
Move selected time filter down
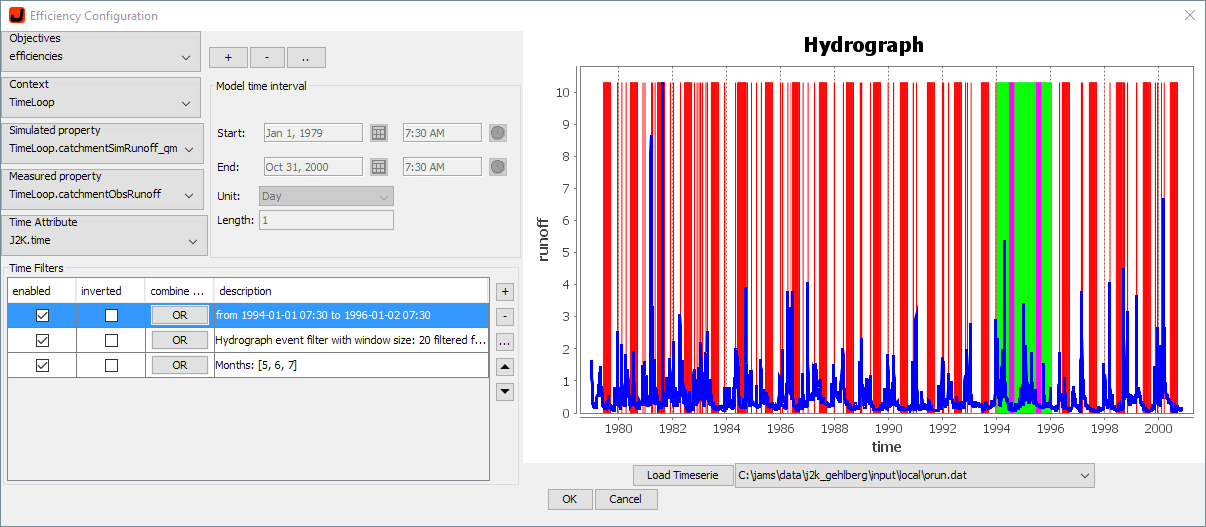click(505, 392)
